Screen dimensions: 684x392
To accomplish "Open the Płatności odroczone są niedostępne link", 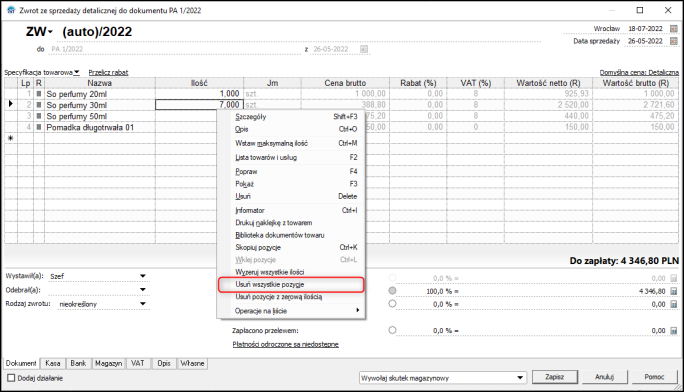I will point(285,344).
